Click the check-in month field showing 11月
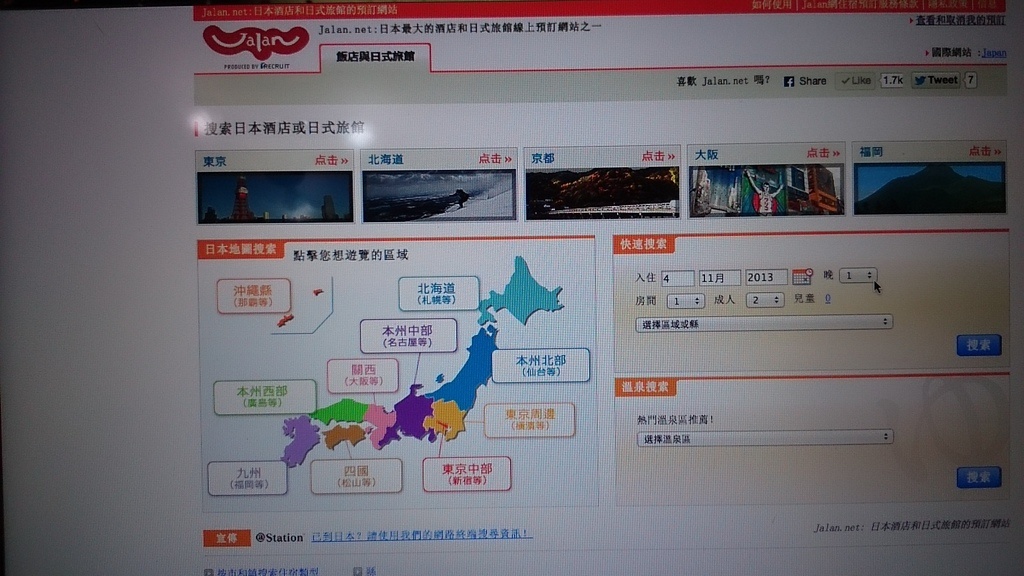 click(x=719, y=278)
